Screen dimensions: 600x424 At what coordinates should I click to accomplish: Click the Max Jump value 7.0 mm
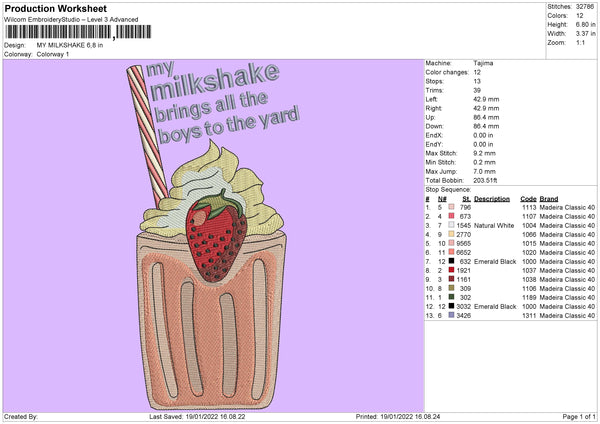pyautogui.click(x=484, y=171)
